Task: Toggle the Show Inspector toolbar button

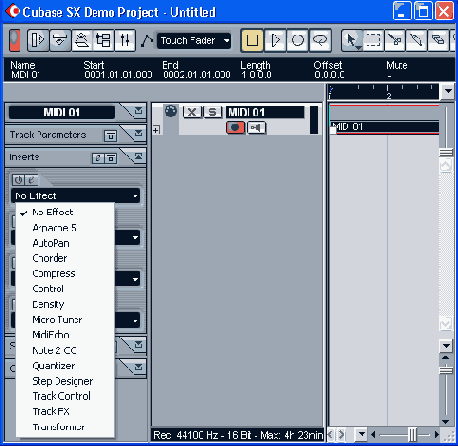Action: click(38, 40)
